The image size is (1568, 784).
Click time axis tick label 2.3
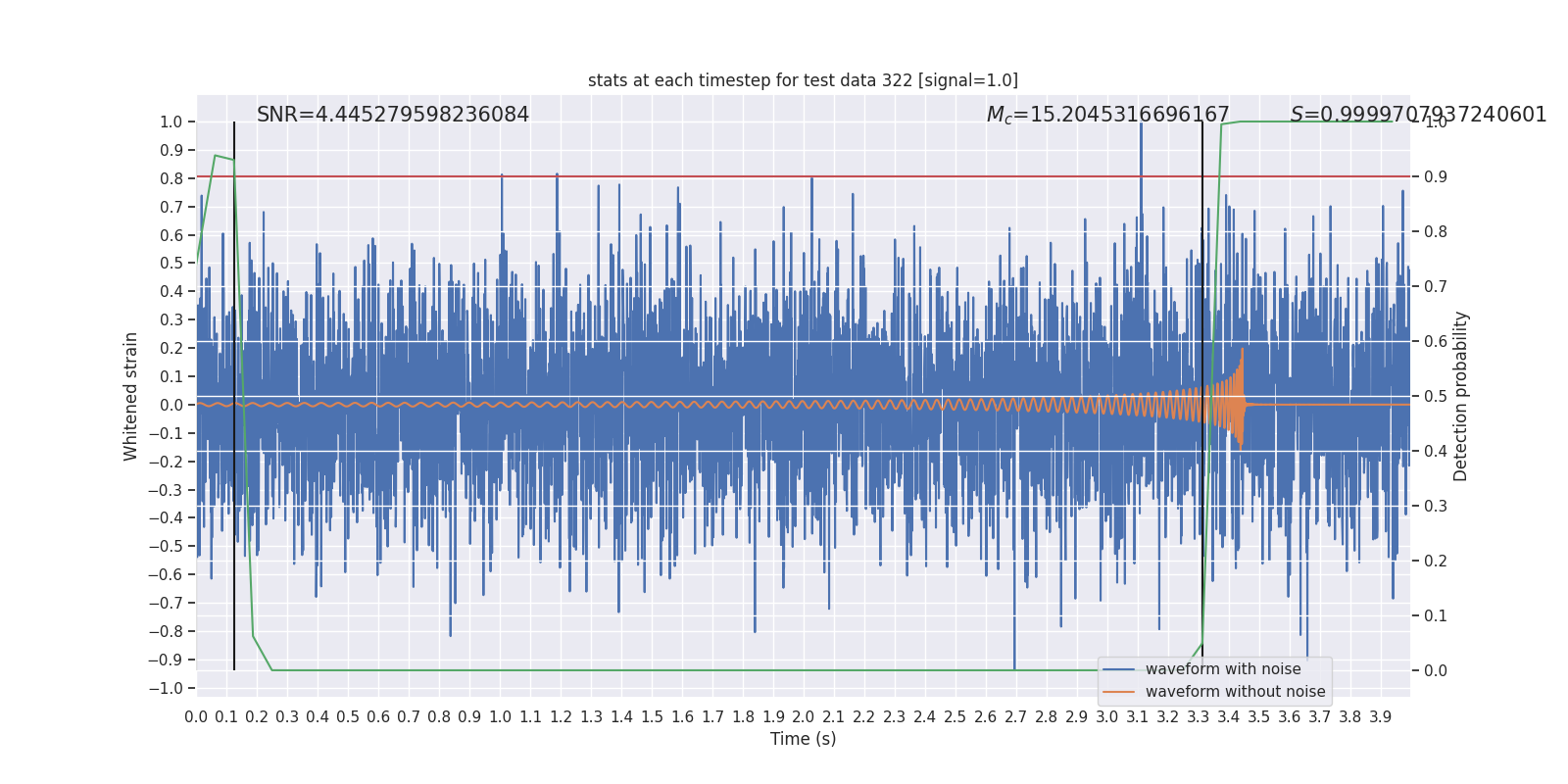click(x=895, y=716)
